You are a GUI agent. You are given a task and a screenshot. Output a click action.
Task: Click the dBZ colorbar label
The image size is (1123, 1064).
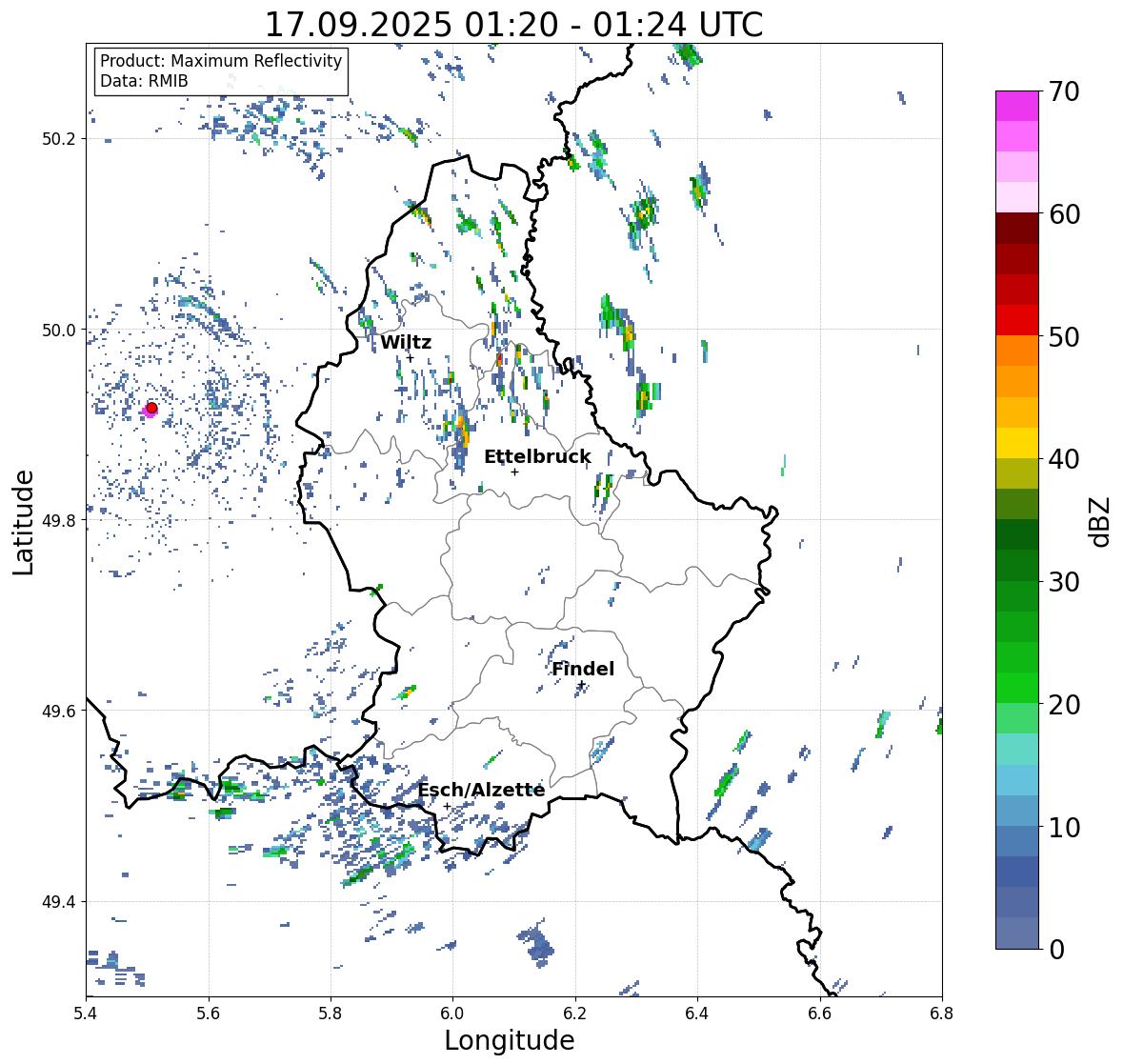[x=1101, y=521]
